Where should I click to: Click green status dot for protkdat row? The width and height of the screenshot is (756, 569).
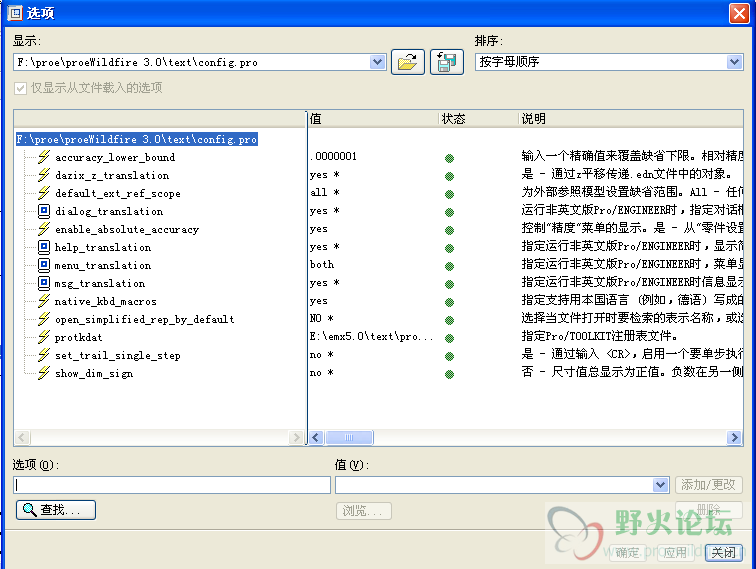449,338
